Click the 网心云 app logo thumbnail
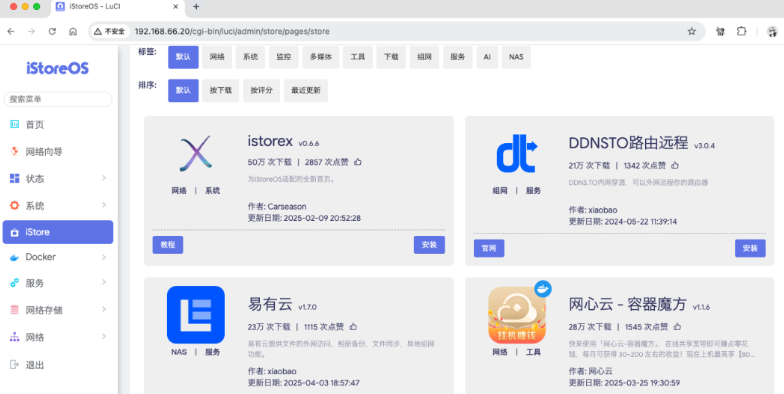Viewport: 784px width, 394px height. coord(518,314)
